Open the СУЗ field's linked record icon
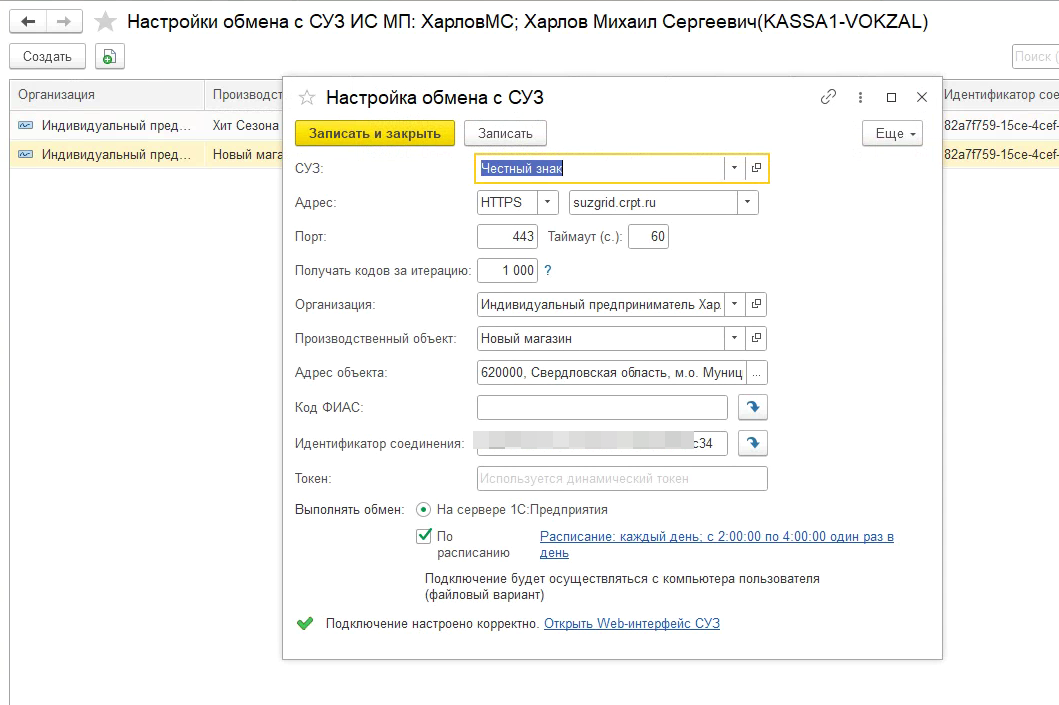This screenshot has width=1059, height=705. 757,168
